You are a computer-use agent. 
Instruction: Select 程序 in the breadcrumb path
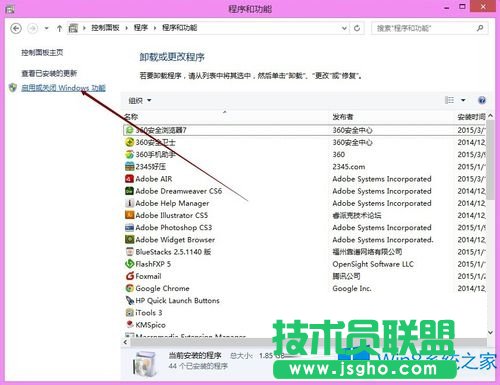click(141, 28)
